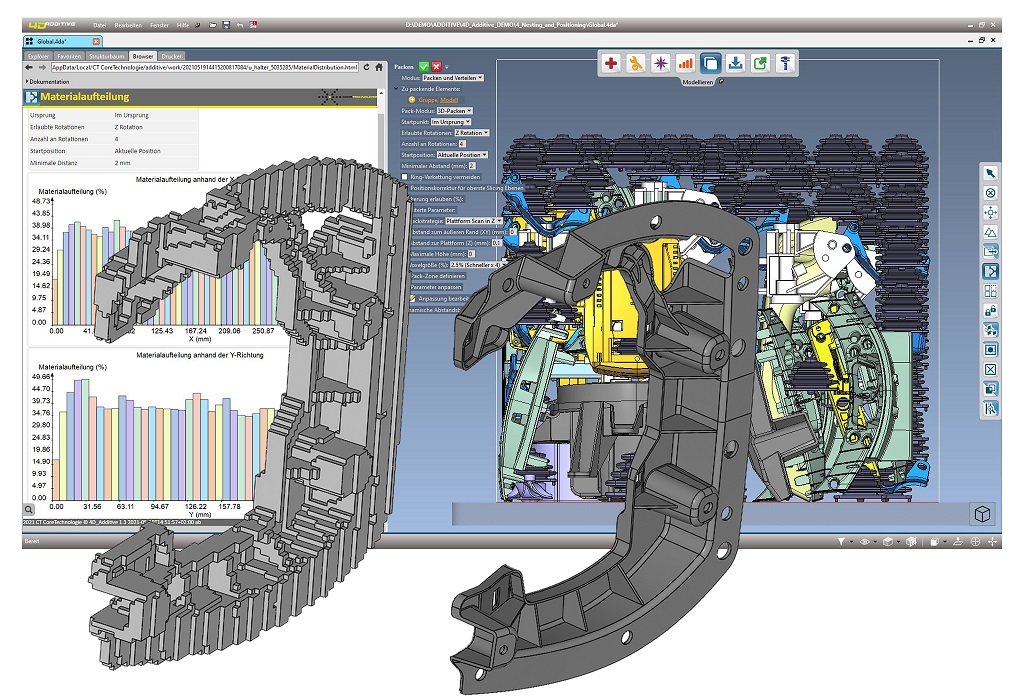Viewport: 1010px width, 700px height.
Task: Click the green export arrow icon
Action: click(x=760, y=63)
